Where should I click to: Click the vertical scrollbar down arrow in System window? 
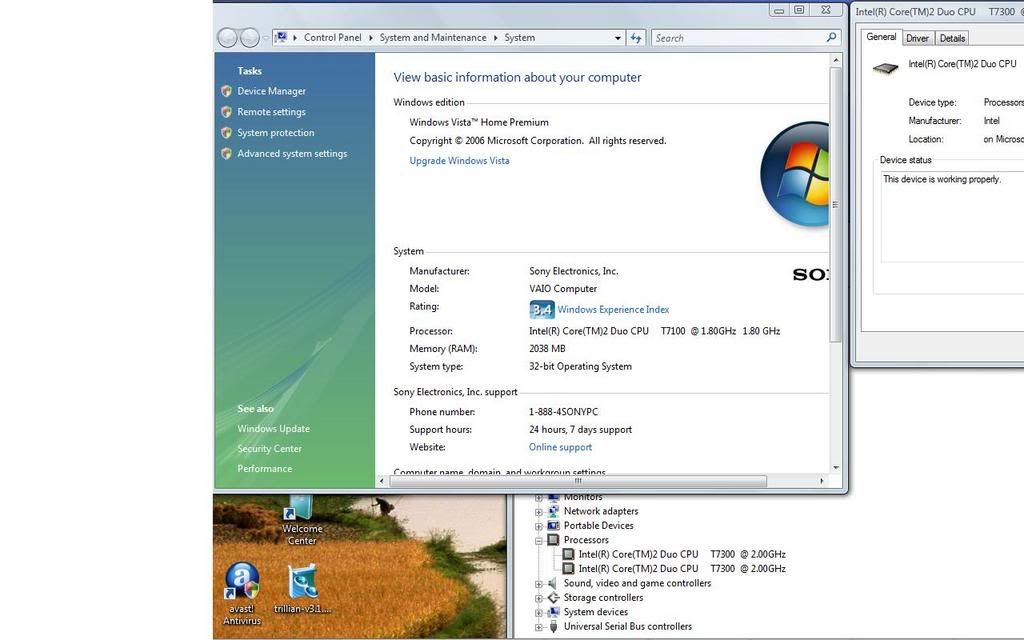(x=835, y=468)
